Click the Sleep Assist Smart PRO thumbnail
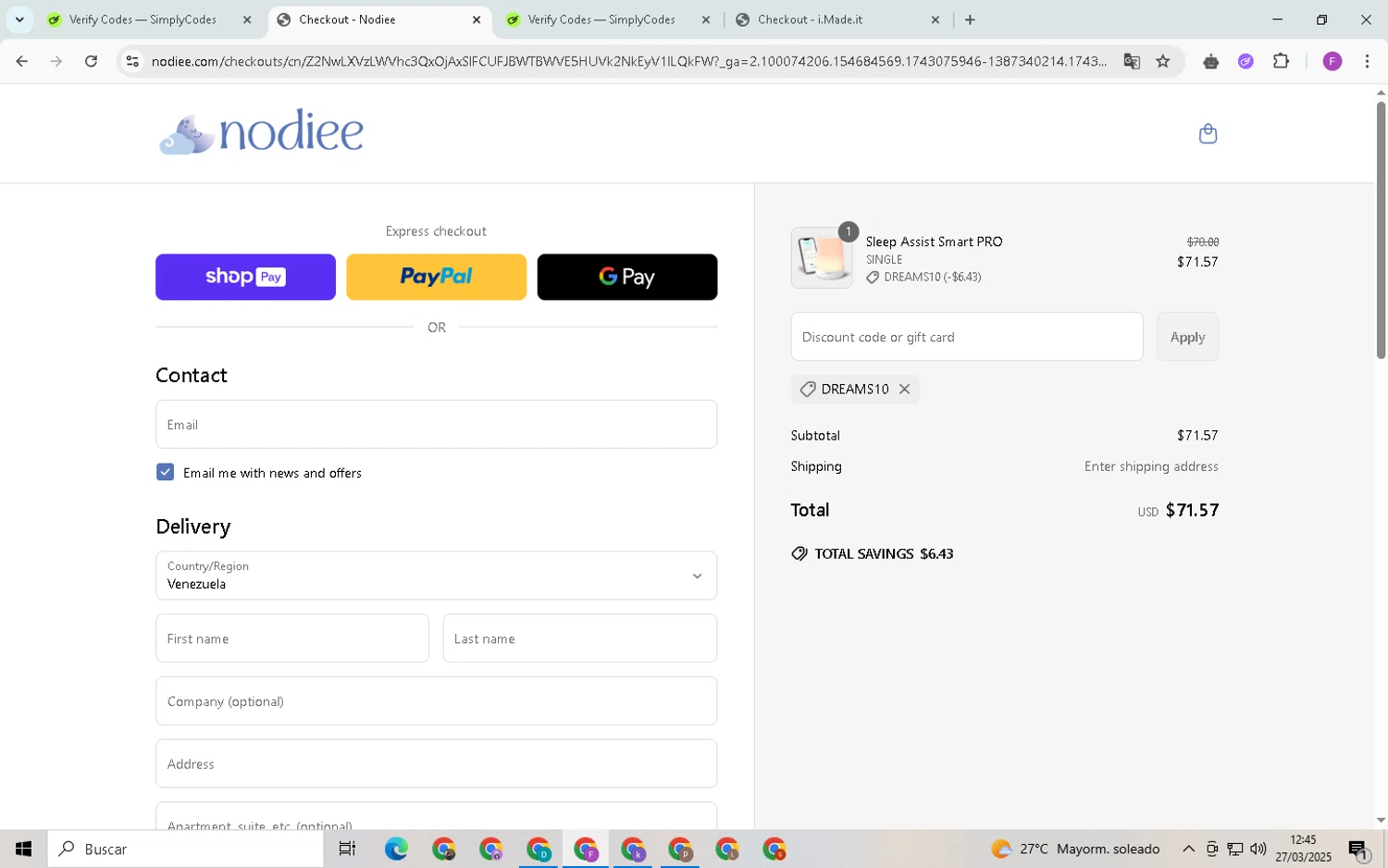 pyautogui.click(x=822, y=258)
